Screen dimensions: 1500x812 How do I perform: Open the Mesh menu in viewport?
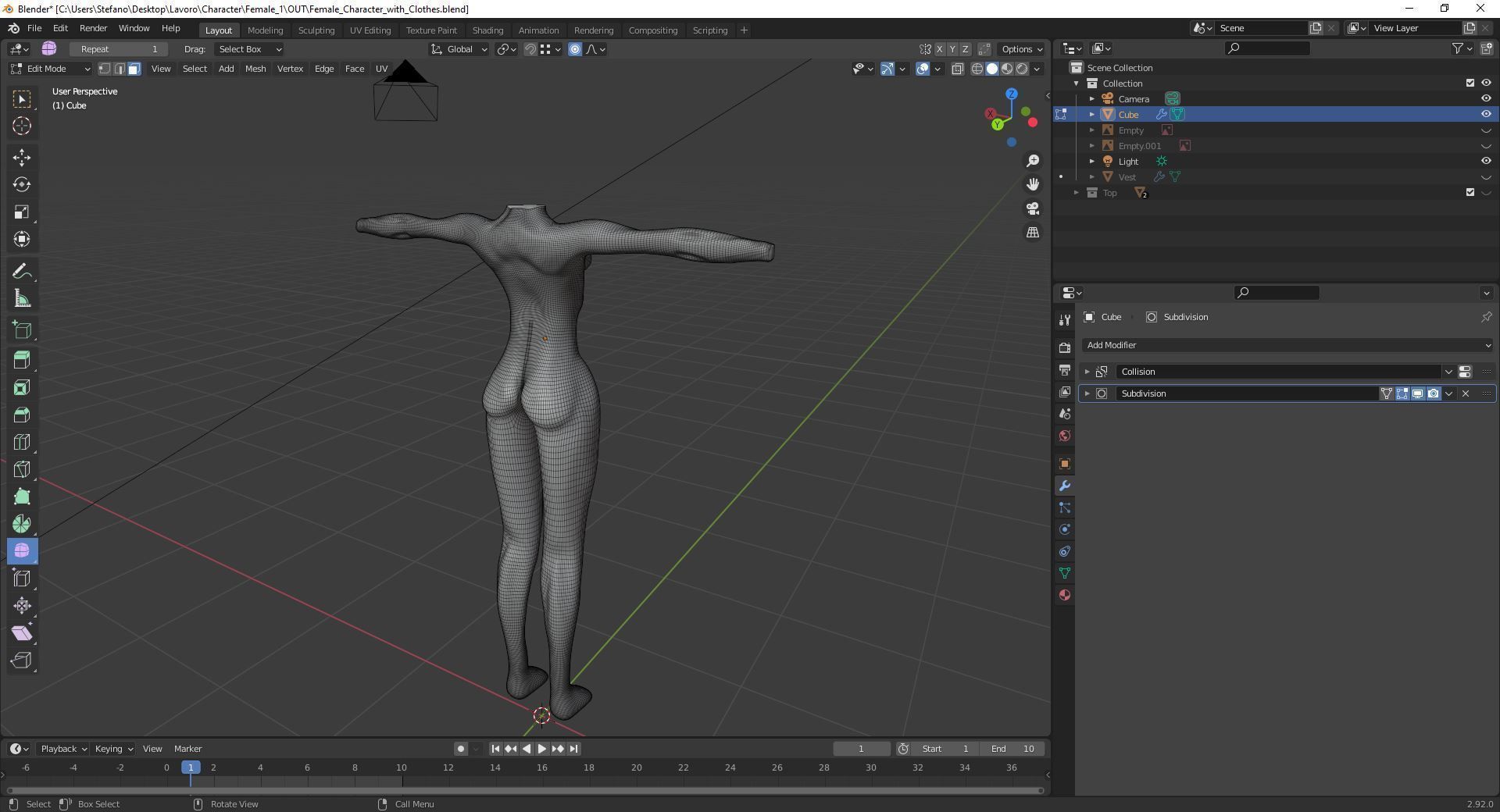tap(255, 69)
